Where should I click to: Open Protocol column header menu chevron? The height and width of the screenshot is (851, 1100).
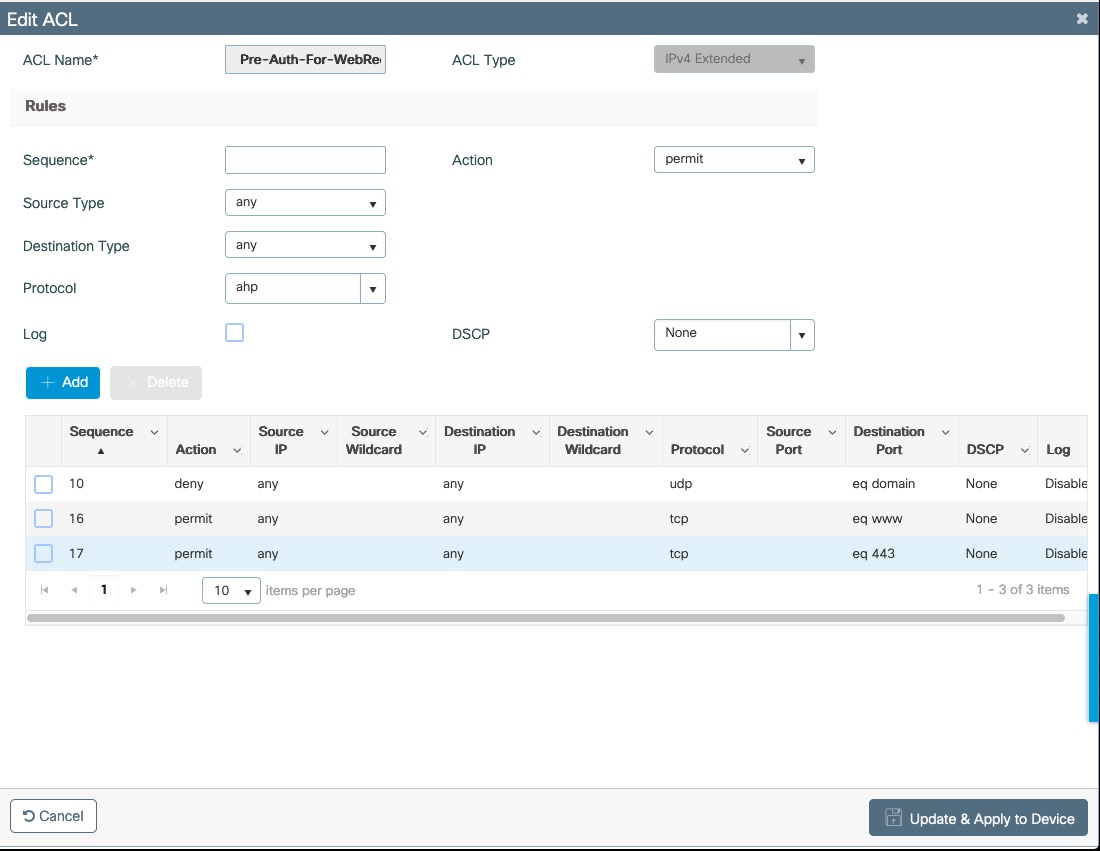click(745, 451)
